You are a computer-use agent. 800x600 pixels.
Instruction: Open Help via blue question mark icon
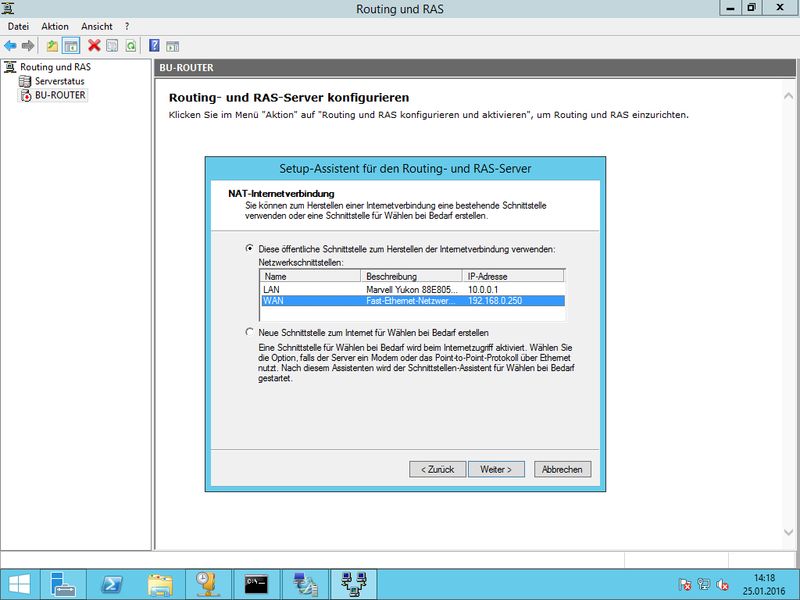(155, 45)
